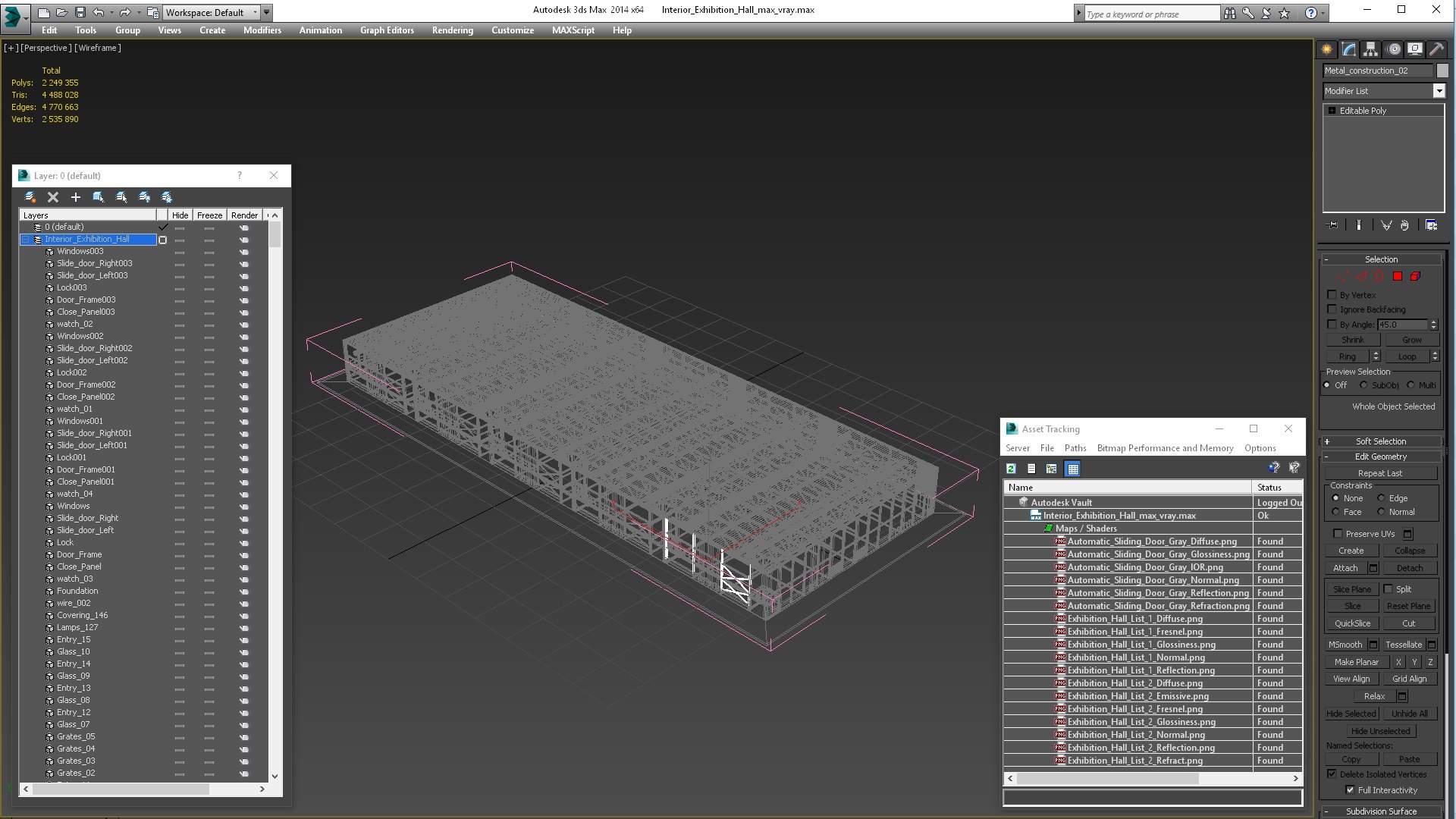Click Refresh icon in Asset Tracking toolbar
This screenshot has height=819, width=1456.
coord(1011,469)
